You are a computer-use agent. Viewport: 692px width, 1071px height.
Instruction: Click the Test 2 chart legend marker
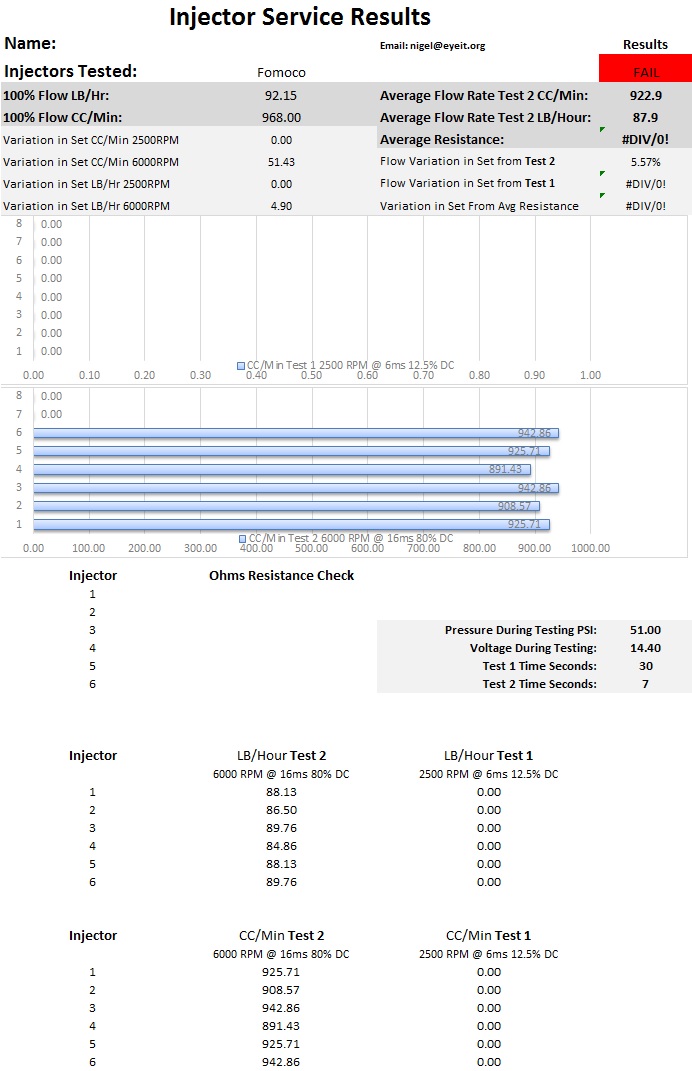[x=243, y=539]
